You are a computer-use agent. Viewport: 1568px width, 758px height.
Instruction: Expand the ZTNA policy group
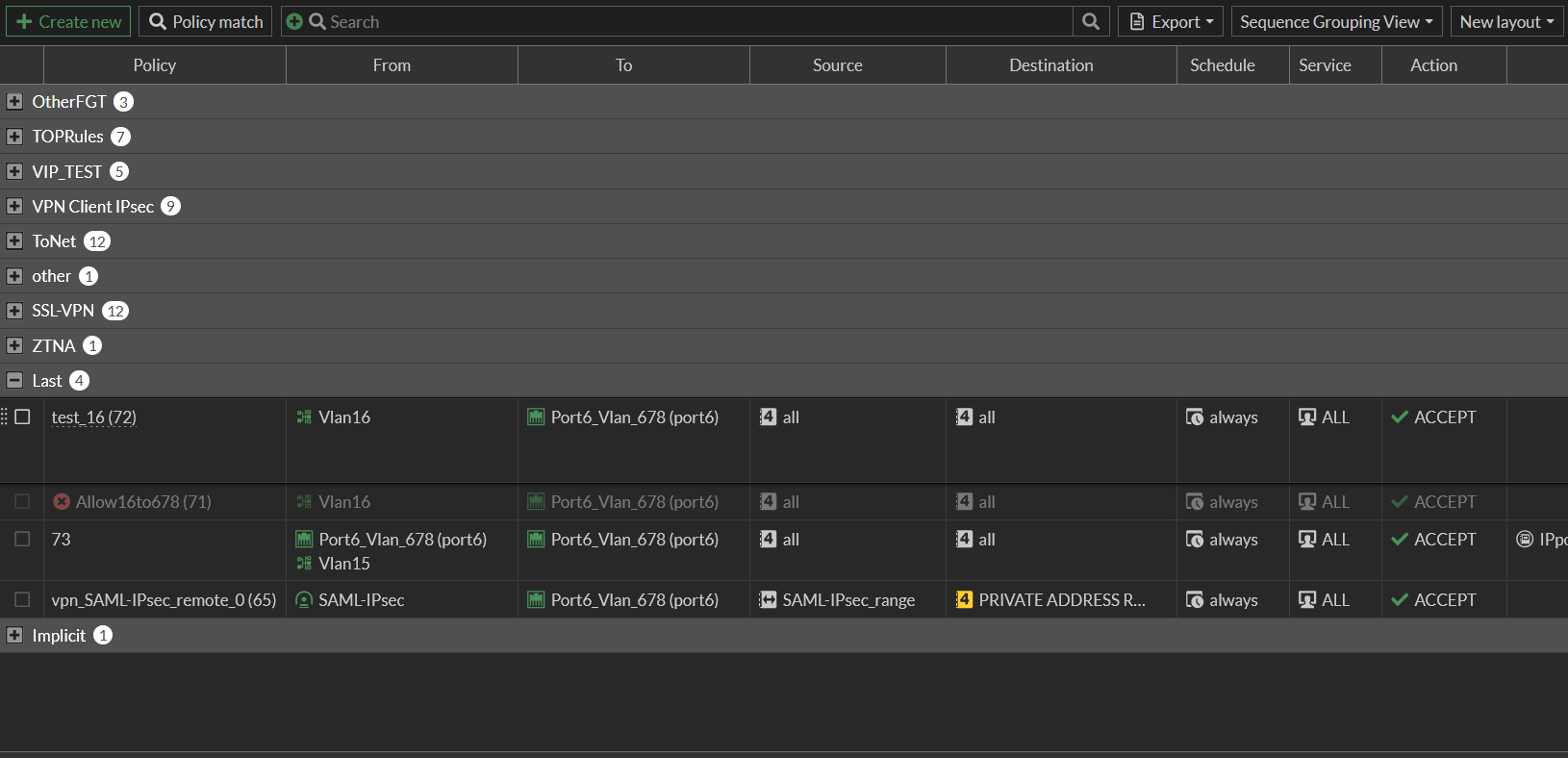[14, 345]
